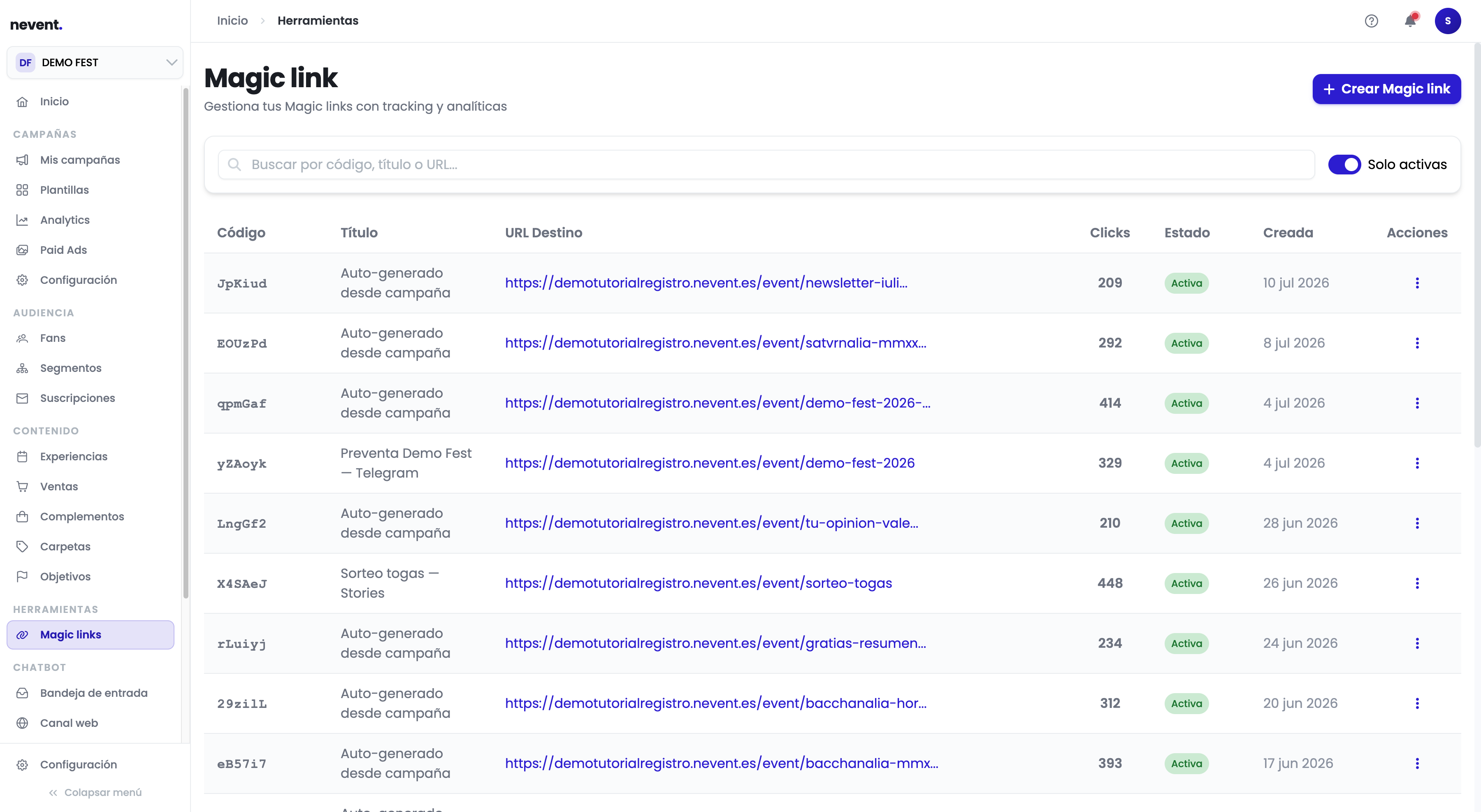Screen dimensions: 1481x812
Task: Click Carpetas tag icon
Action: click(x=23, y=547)
